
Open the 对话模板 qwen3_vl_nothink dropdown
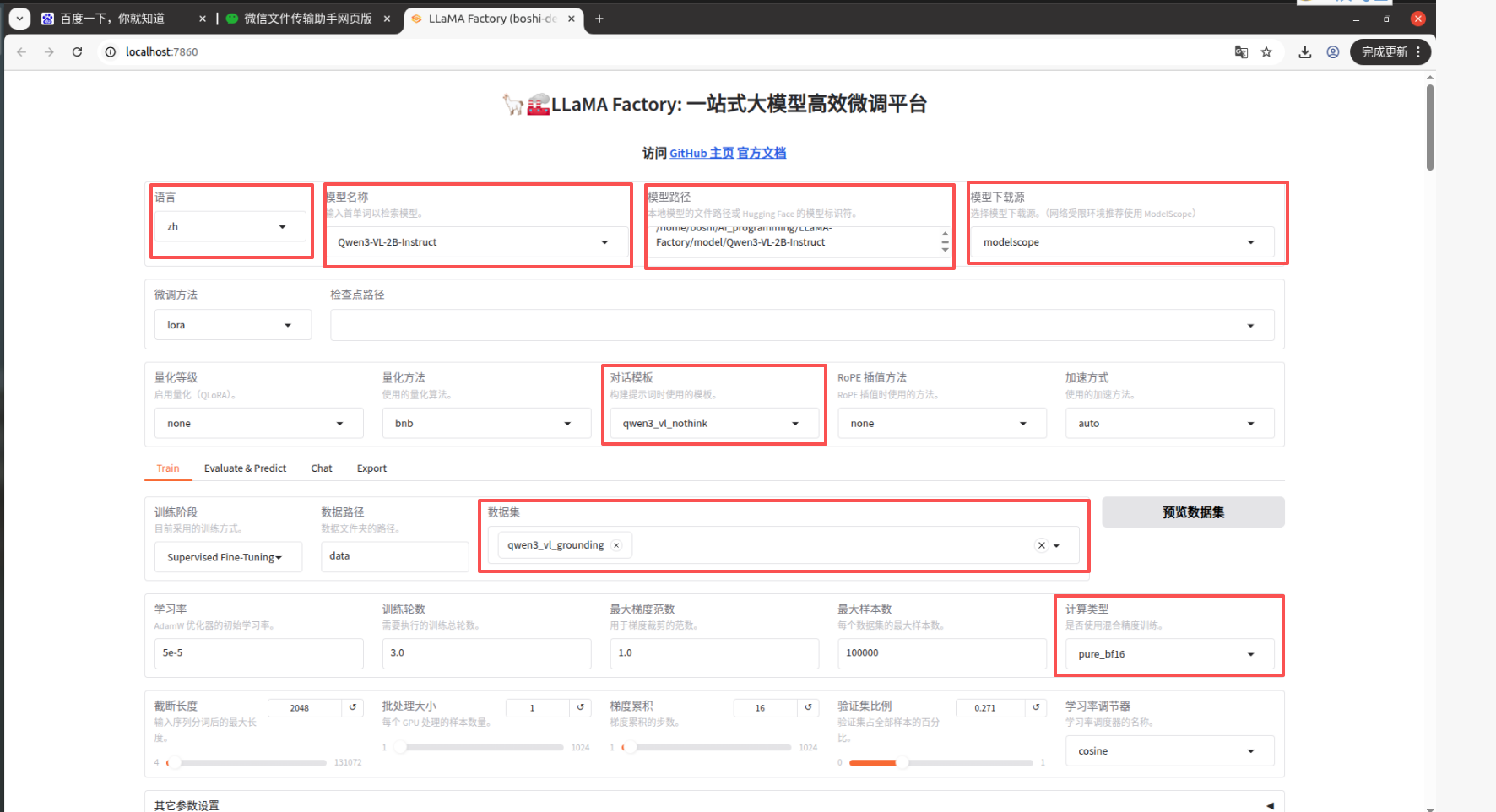(714, 423)
